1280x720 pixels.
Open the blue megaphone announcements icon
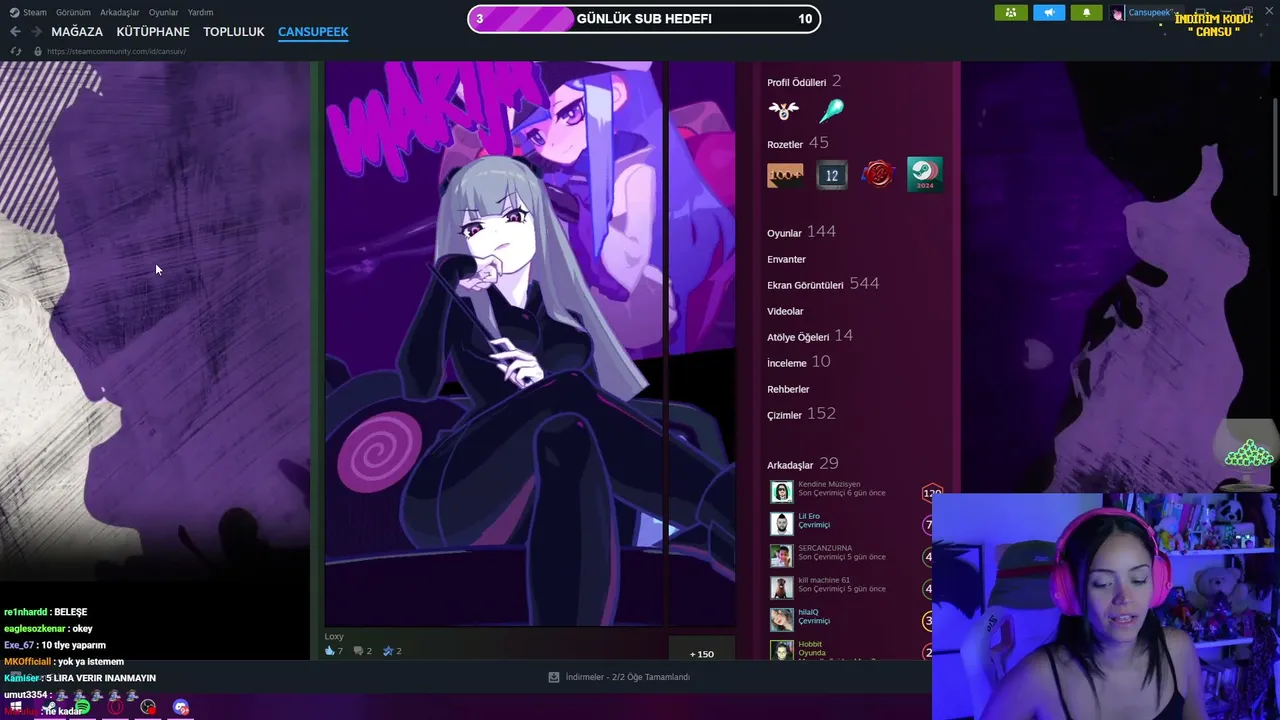click(x=1049, y=12)
